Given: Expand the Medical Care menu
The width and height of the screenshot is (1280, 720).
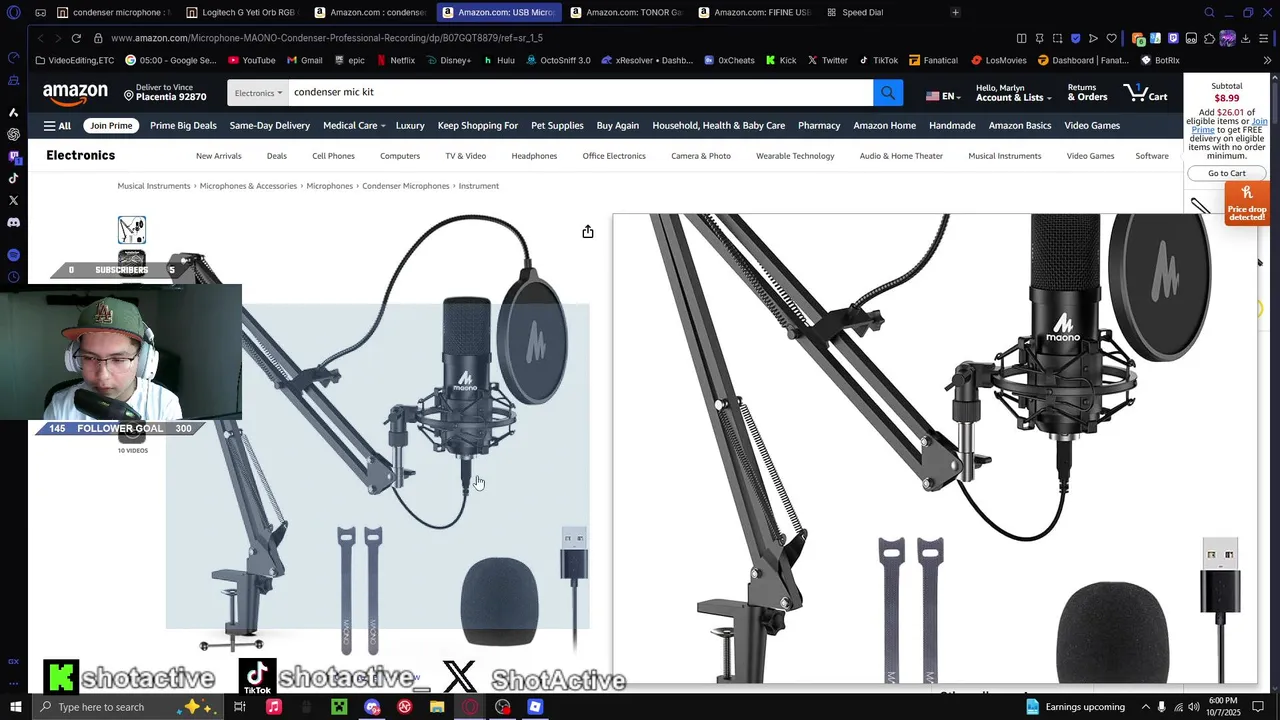Looking at the screenshot, I should point(355,126).
